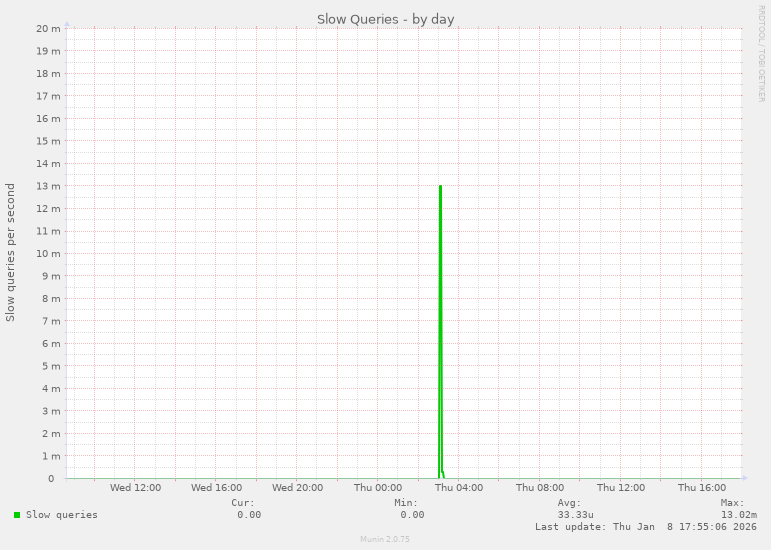Click the 'Max:' column header
The image size is (771, 550).
733,503
